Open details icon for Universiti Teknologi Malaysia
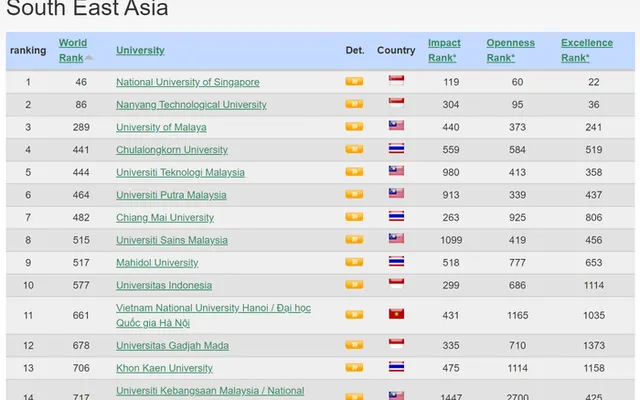640x400 pixels. click(354, 171)
